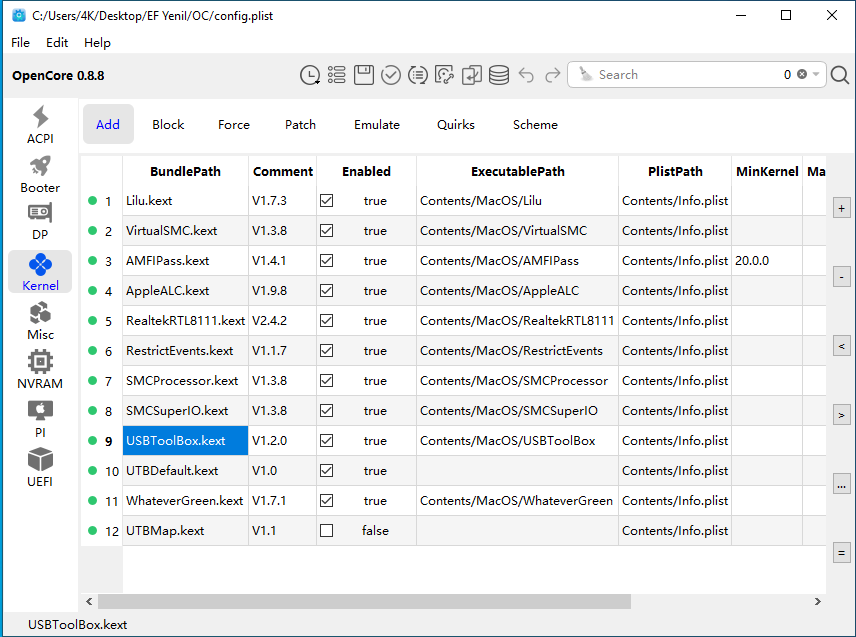Validate config with checkmark circle icon
856x637 pixels.
[390, 75]
